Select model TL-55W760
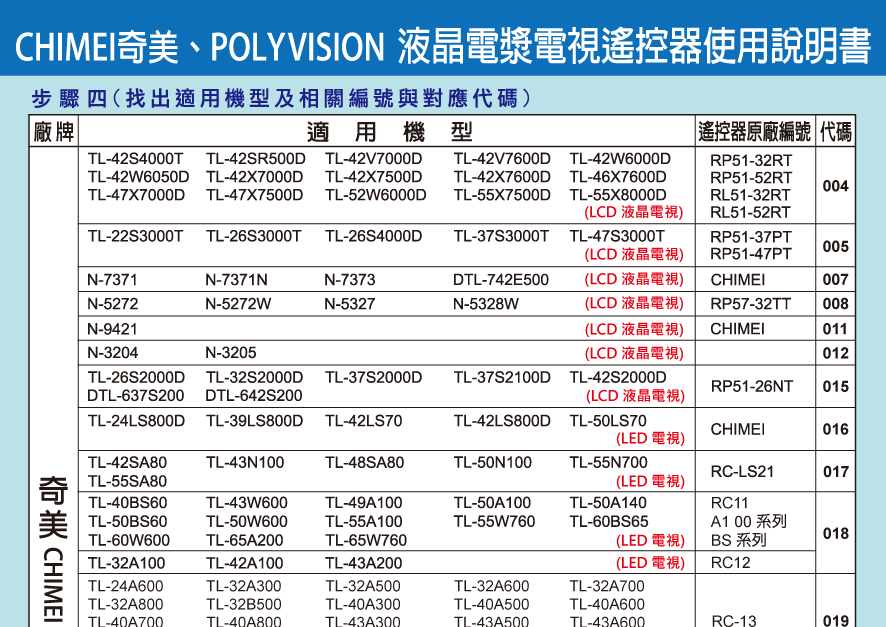Screen dimensions: 886x627 tap(494, 521)
